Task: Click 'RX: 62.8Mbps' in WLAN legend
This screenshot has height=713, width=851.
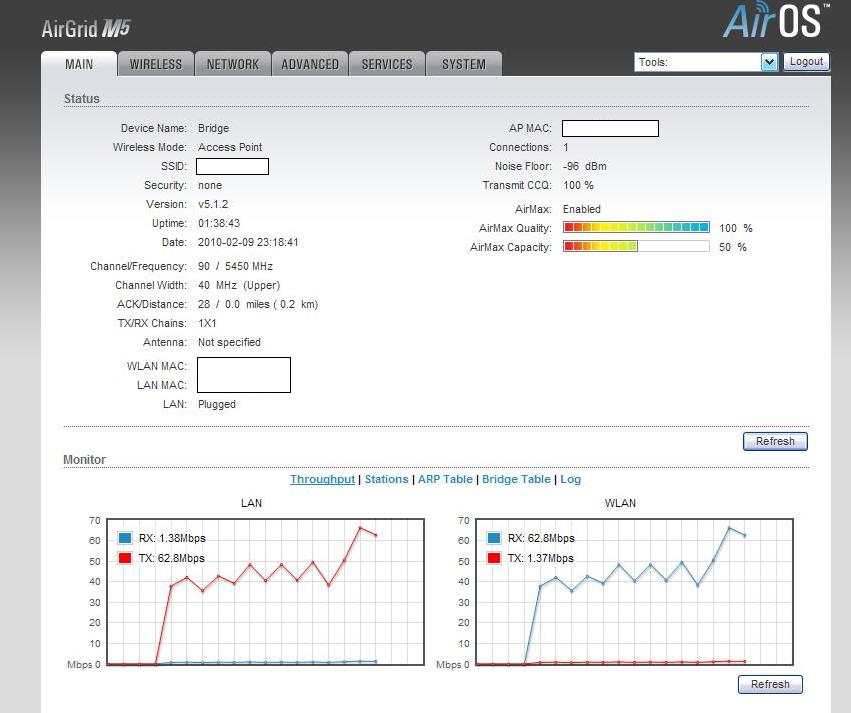Action: (x=541, y=538)
